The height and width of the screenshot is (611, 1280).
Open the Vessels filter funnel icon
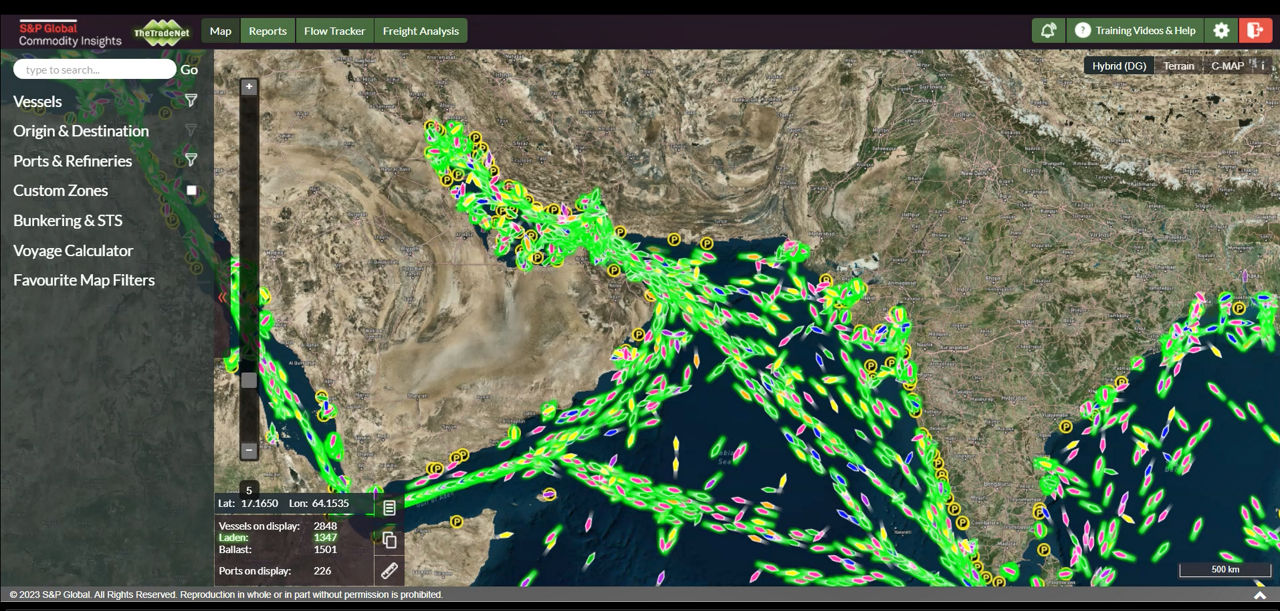191,101
